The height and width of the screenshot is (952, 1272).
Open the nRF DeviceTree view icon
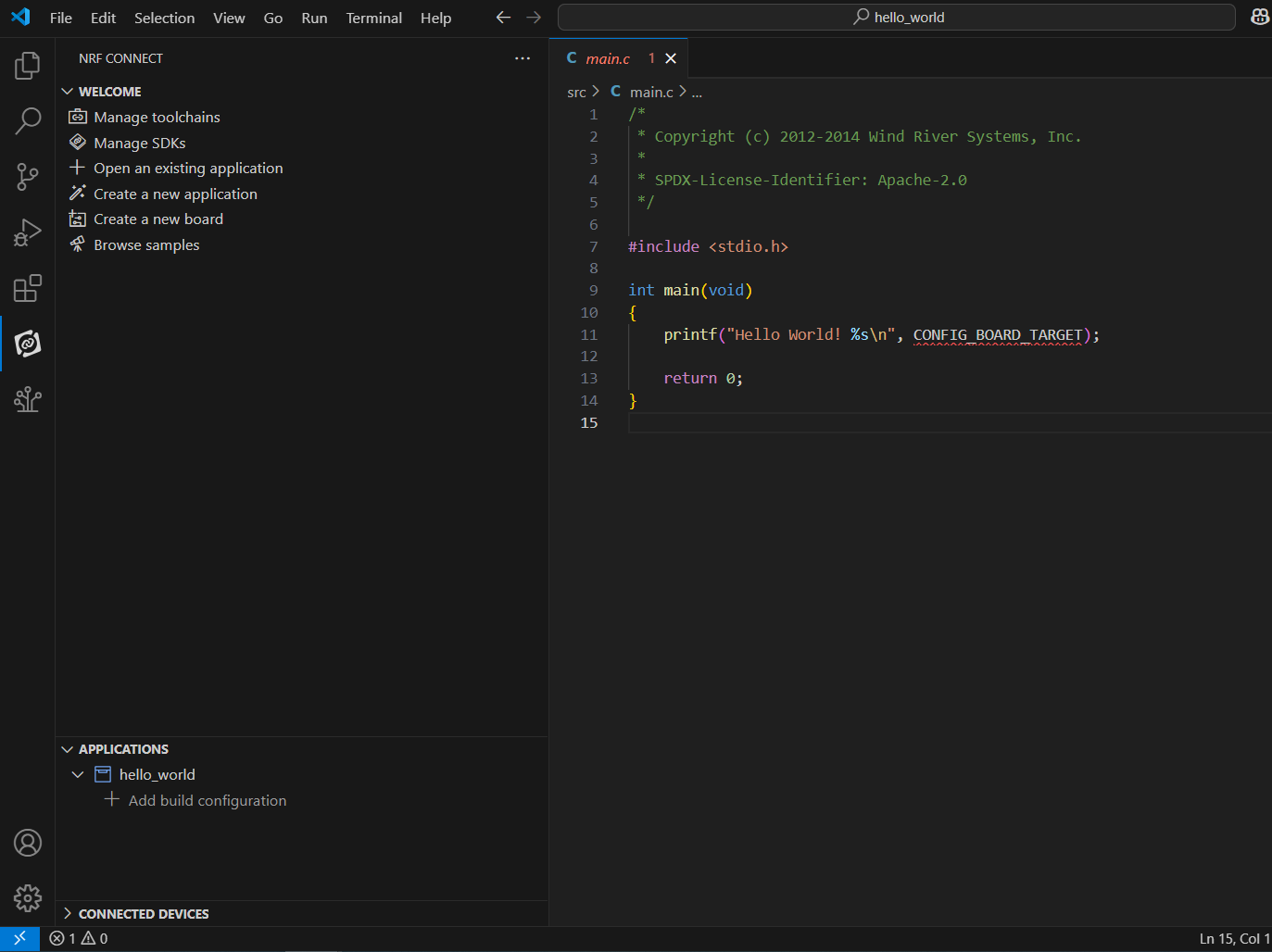coord(28,399)
